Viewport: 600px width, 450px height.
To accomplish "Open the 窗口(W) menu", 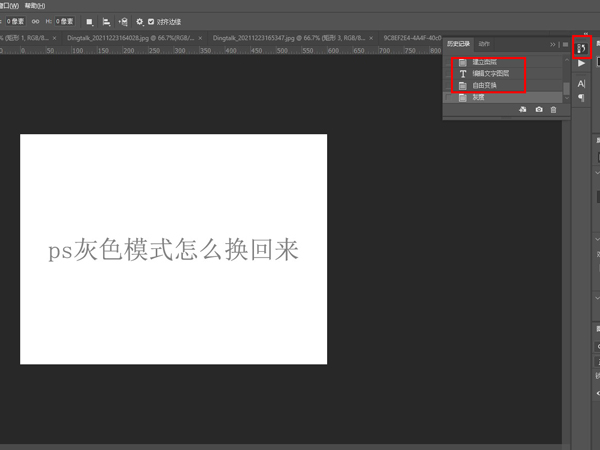I will click(9, 6).
